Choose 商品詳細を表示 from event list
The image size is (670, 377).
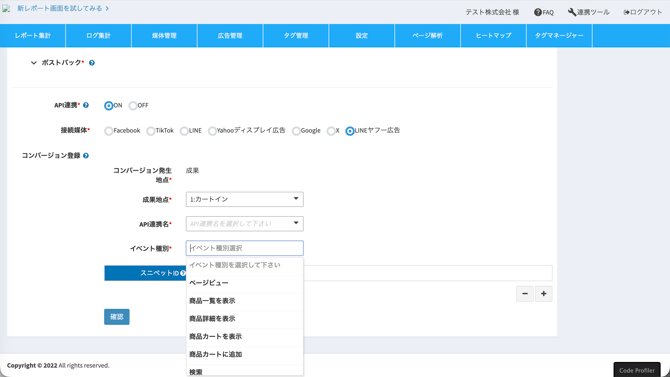[x=244, y=319]
